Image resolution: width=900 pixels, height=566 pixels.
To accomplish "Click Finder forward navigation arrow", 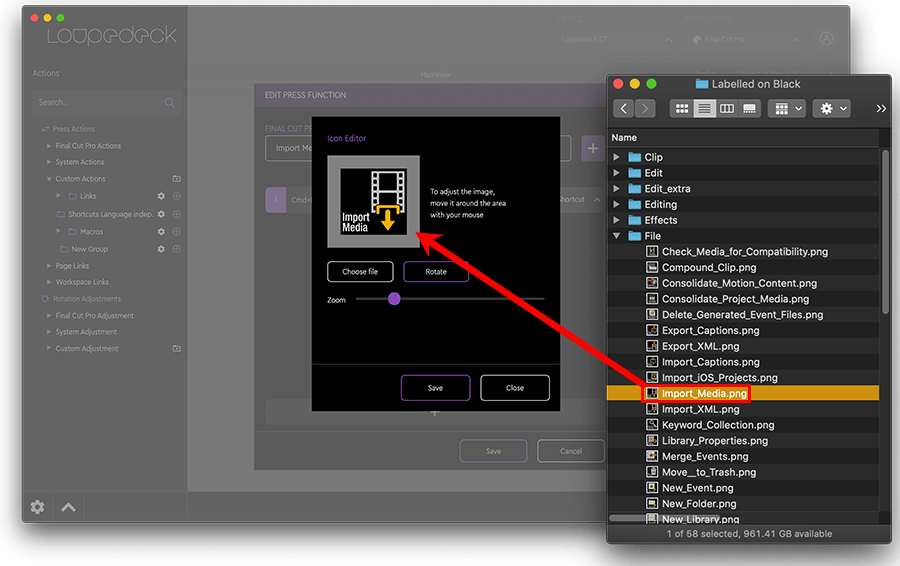I will (x=645, y=108).
